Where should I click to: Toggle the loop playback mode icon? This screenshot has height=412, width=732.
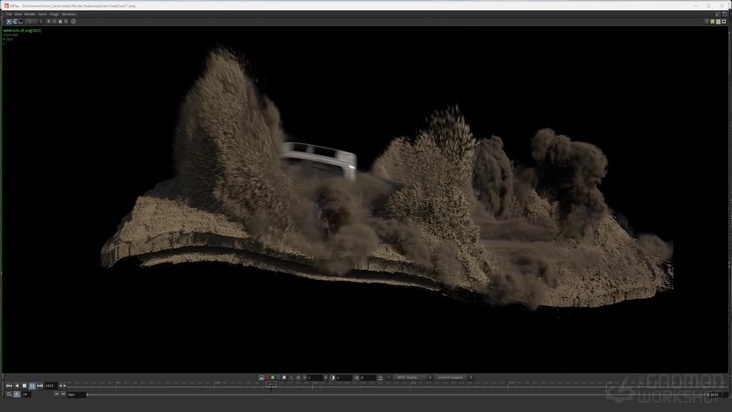coord(9,394)
